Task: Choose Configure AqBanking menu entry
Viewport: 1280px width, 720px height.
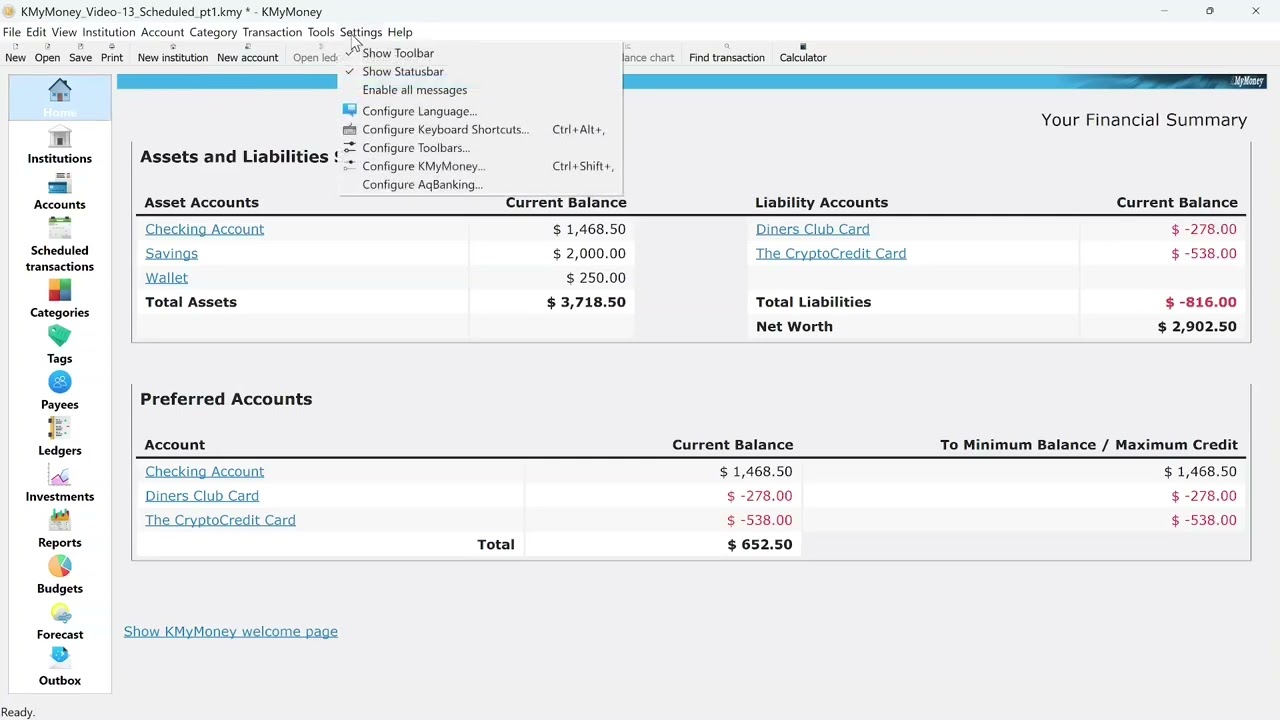Action: [480, 184]
